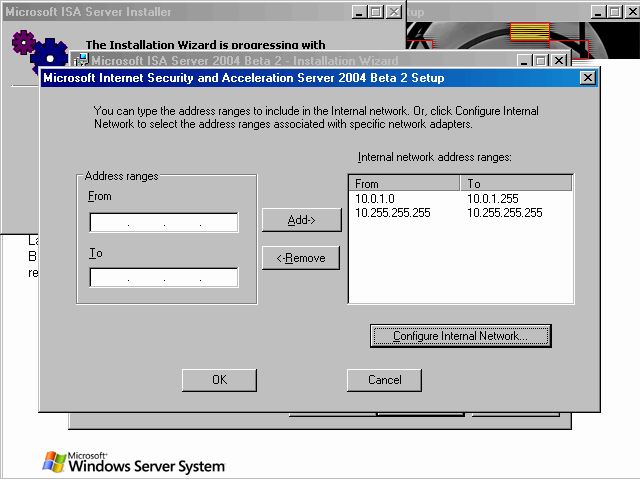Maximize the Microsoft ISA Server Installer window
The image size is (640, 480).
click(375, 12)
